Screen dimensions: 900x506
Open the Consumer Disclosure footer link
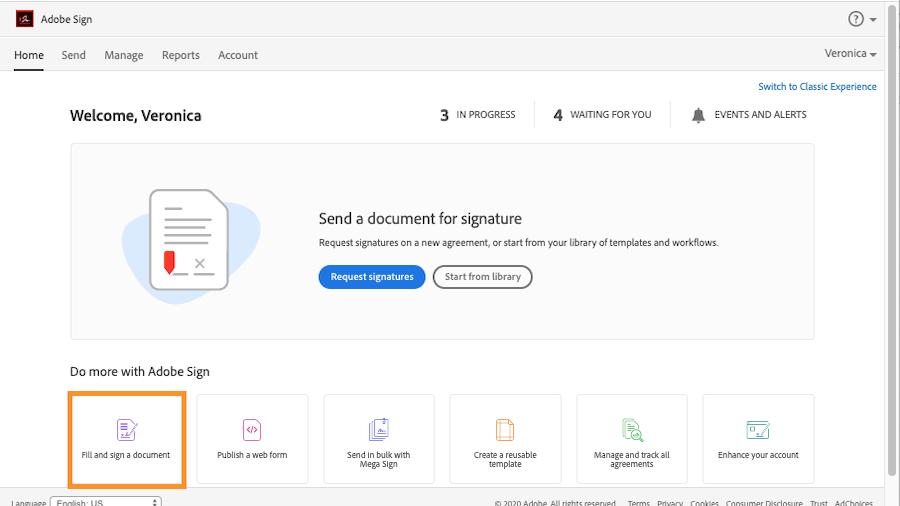(x=764, y=503)
